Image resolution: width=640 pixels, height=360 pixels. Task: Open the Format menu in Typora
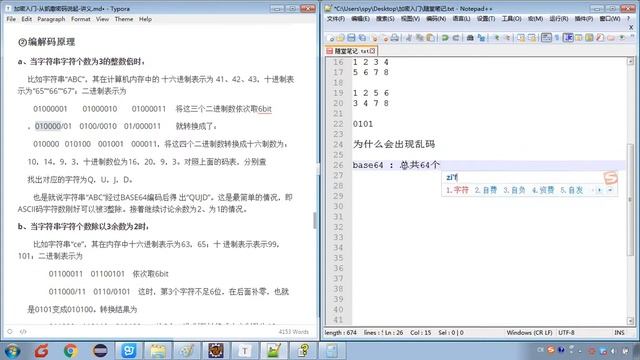80,19
